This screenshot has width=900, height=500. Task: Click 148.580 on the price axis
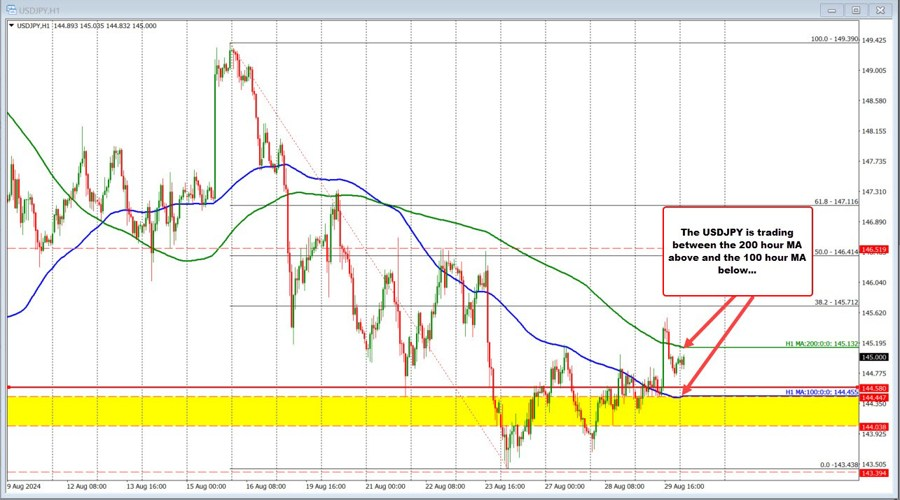(874, 101)
